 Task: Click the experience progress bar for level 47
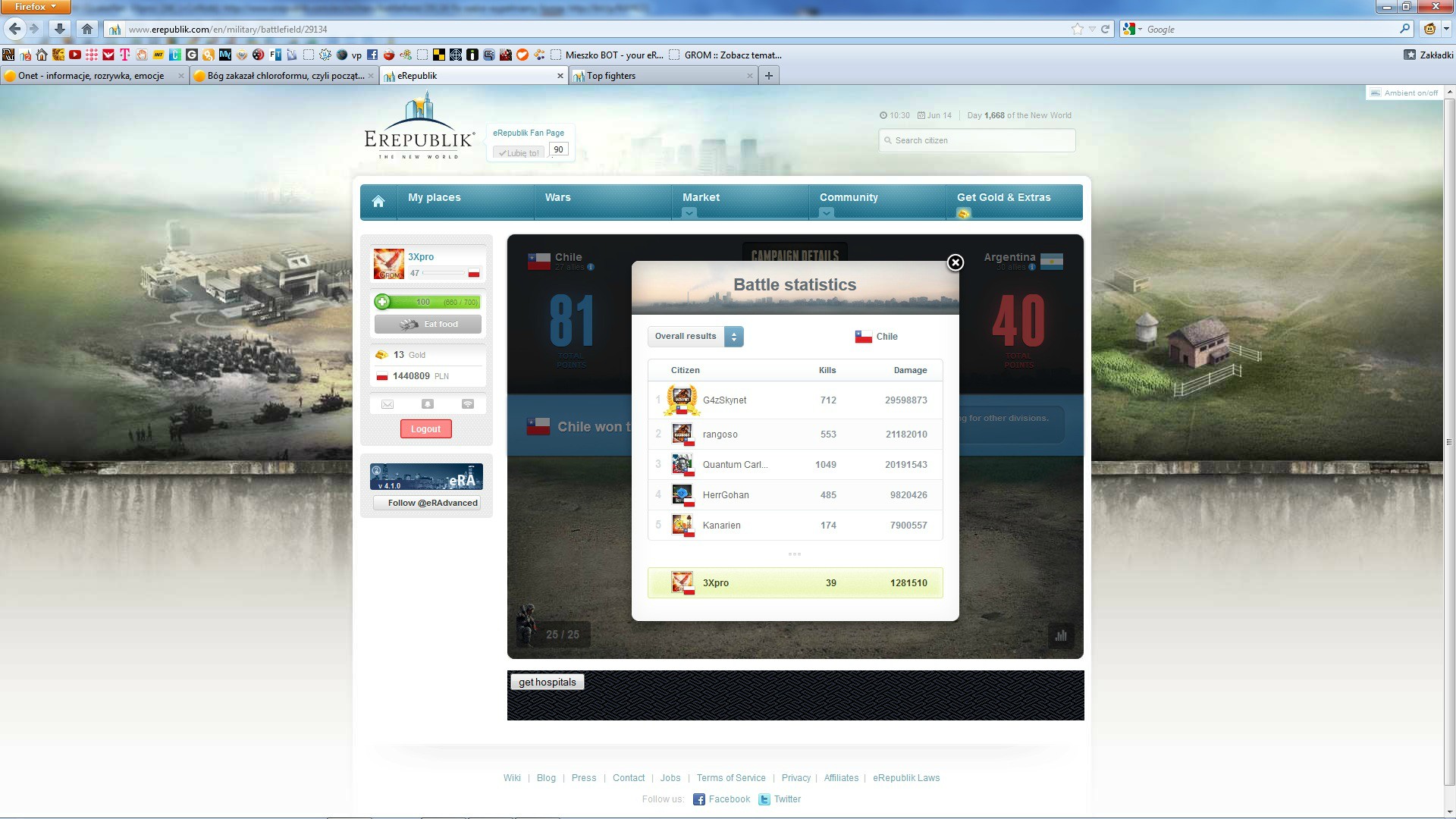point(444,273)
